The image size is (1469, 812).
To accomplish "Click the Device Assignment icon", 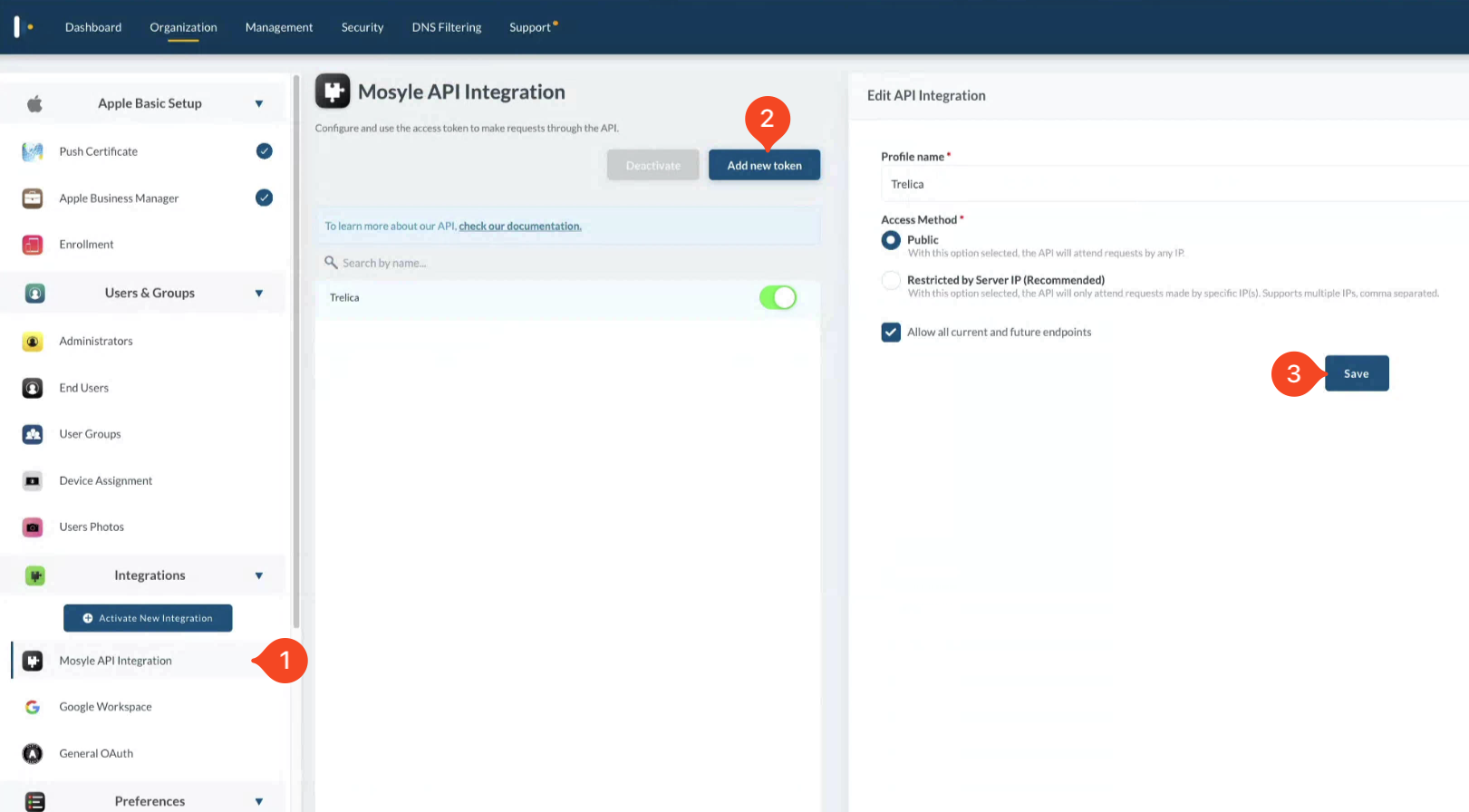I will [x=33, y=481].
